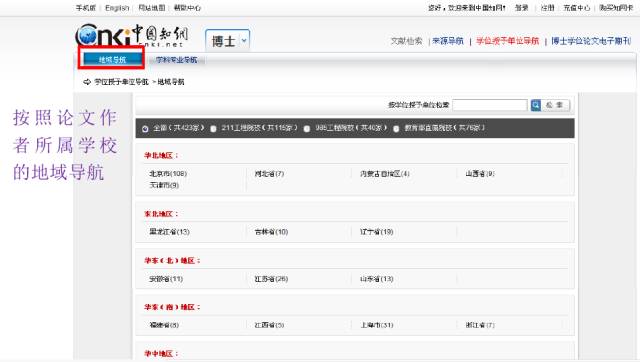Select the 教育部直属院校 radio button
Screen dimensions: 640x362
[x=396, y=129]
